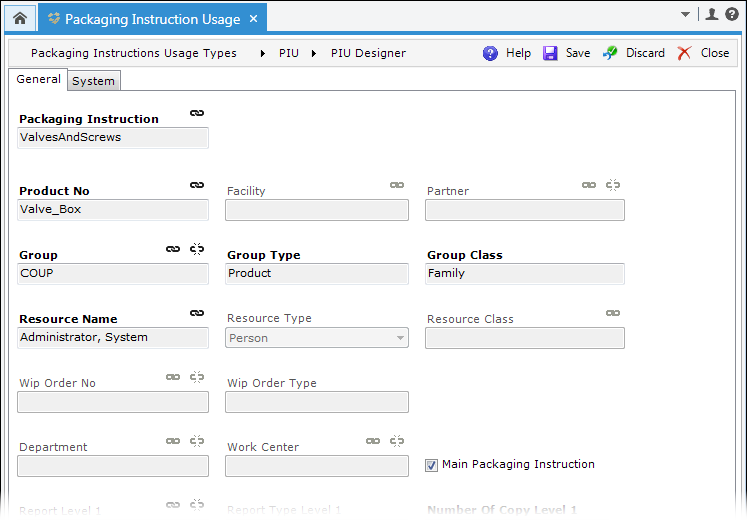Click the link icon beside Packaging Instruction
Image resolution: width=747 pixels, height=521 pixels.
tap(197, 113)
